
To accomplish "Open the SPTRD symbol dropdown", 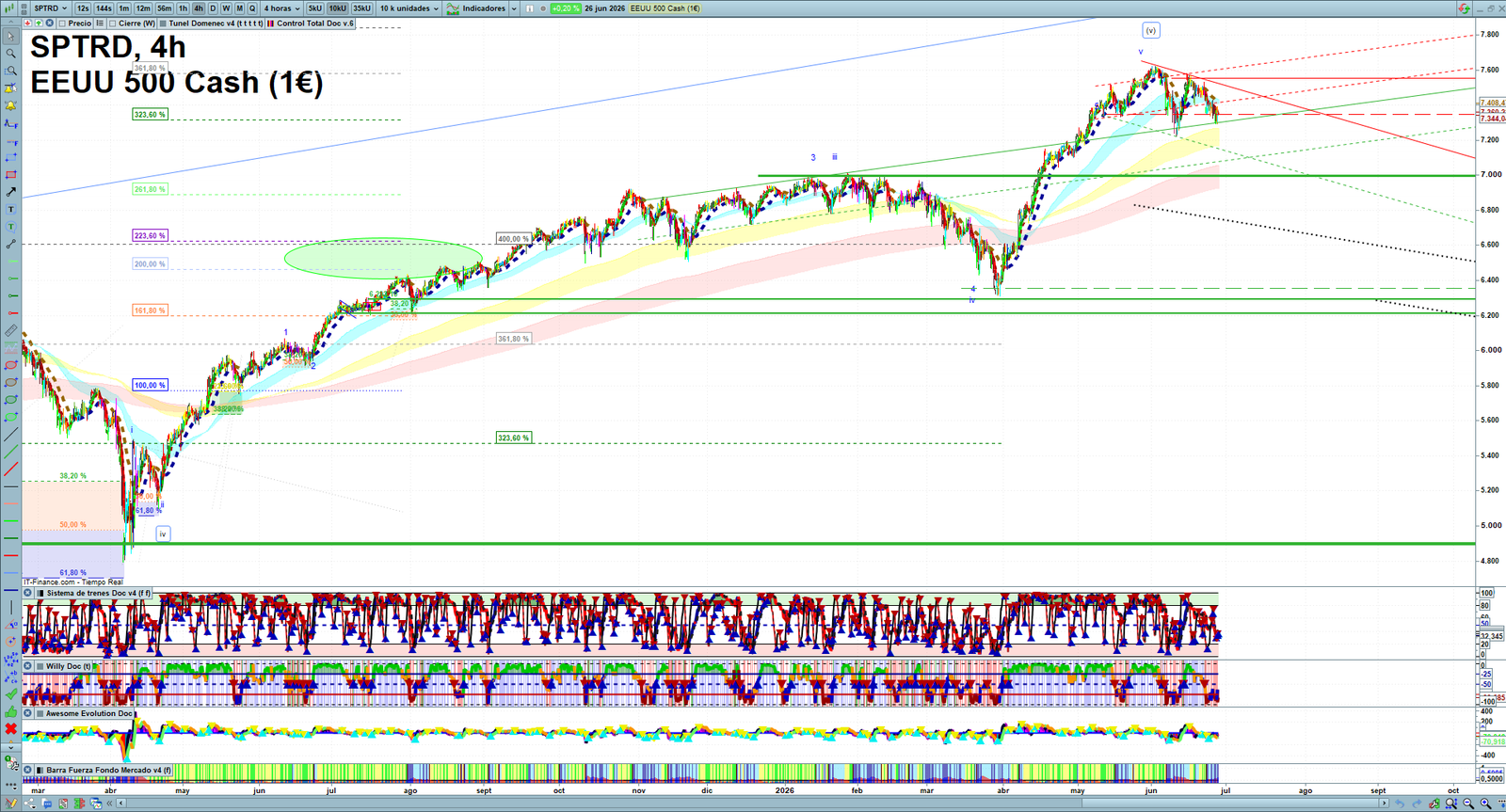I will (x=52, y=8).
